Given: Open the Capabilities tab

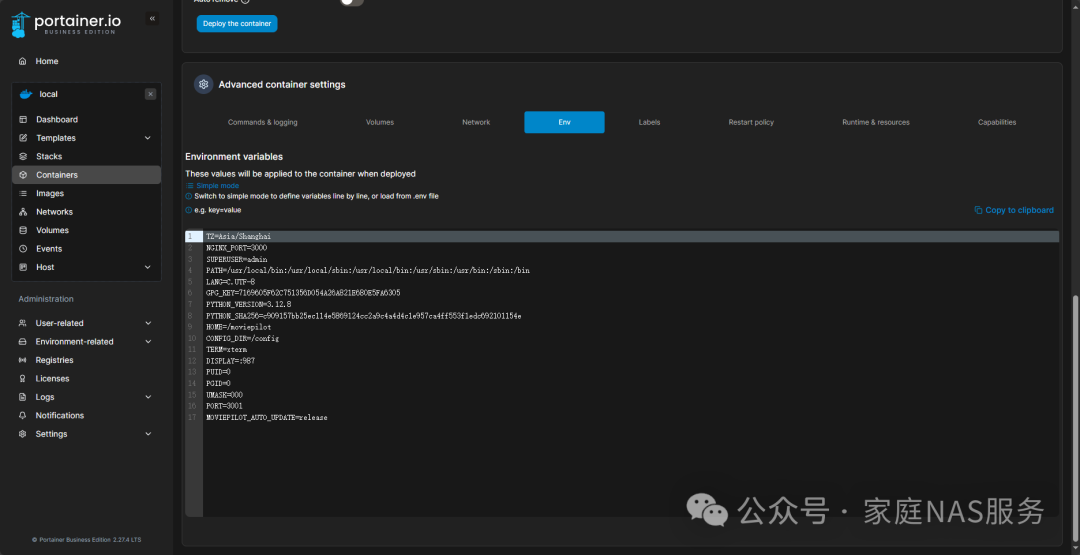Looking at the screenshot, I should pos(997,122).
